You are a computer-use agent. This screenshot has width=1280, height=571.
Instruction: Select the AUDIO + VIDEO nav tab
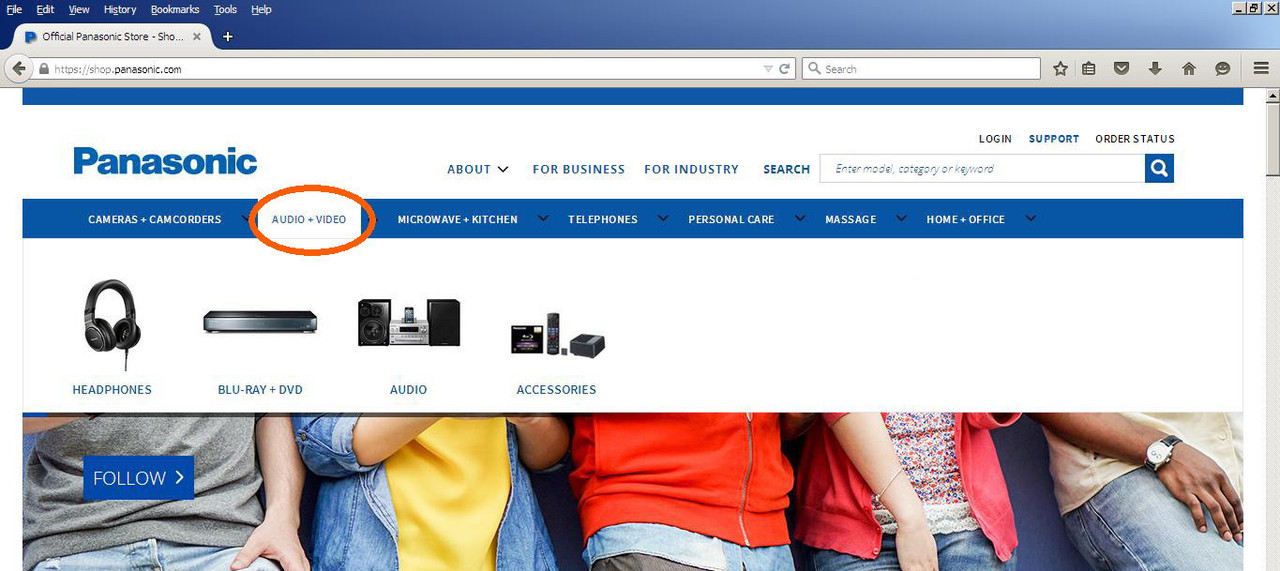(309, 219)
